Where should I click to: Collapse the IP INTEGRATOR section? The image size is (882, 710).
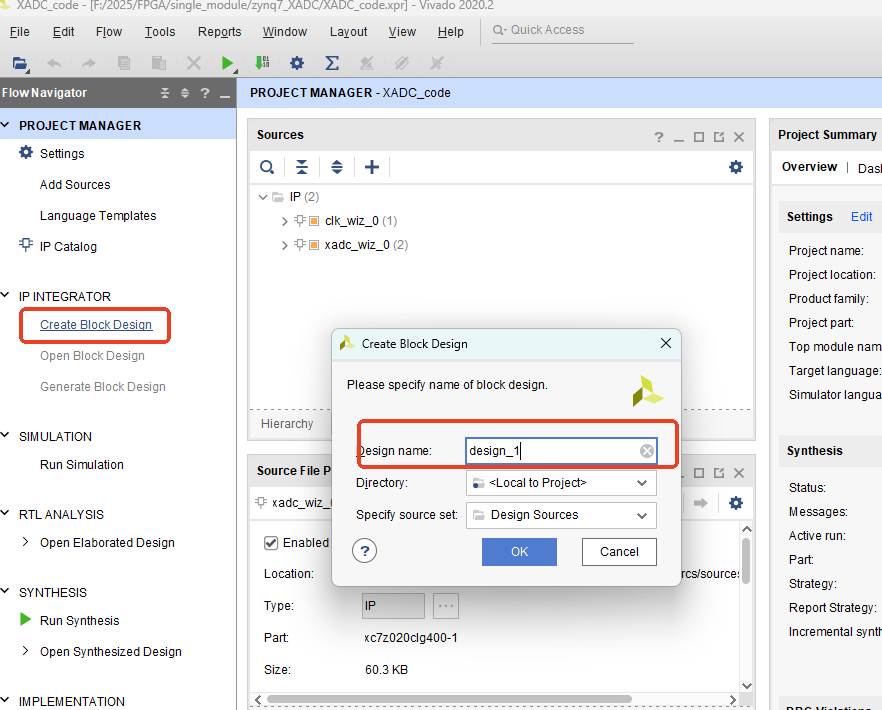[6, 295]
